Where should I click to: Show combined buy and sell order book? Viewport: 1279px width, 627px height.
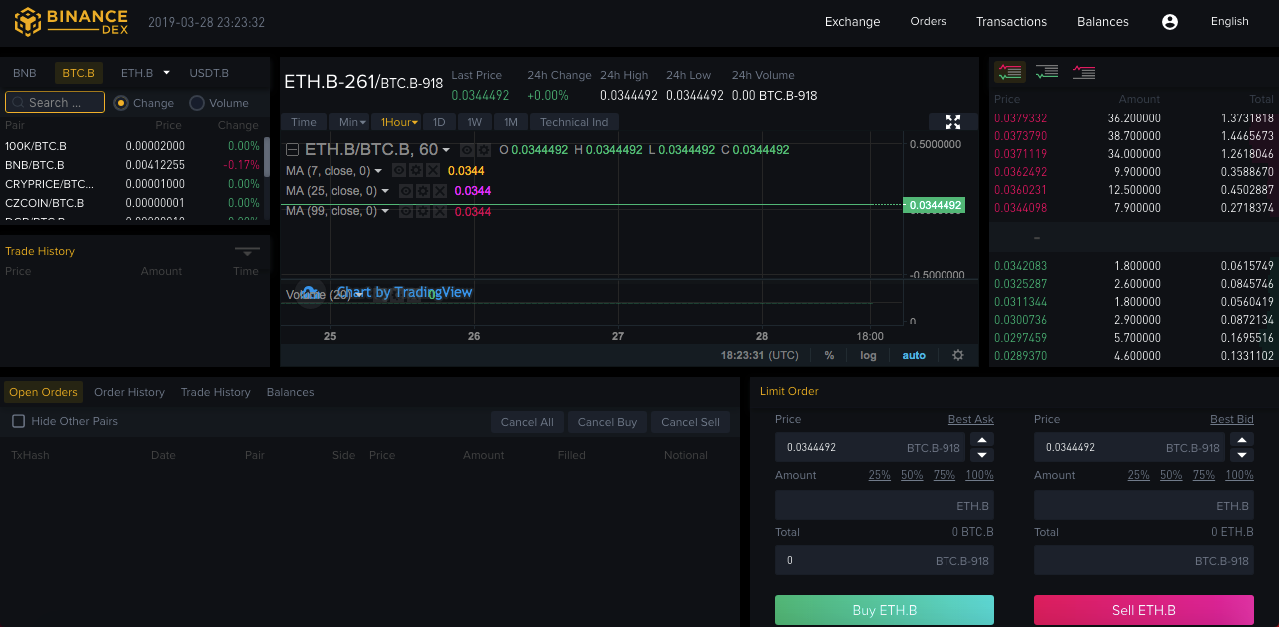[1010, 72]
